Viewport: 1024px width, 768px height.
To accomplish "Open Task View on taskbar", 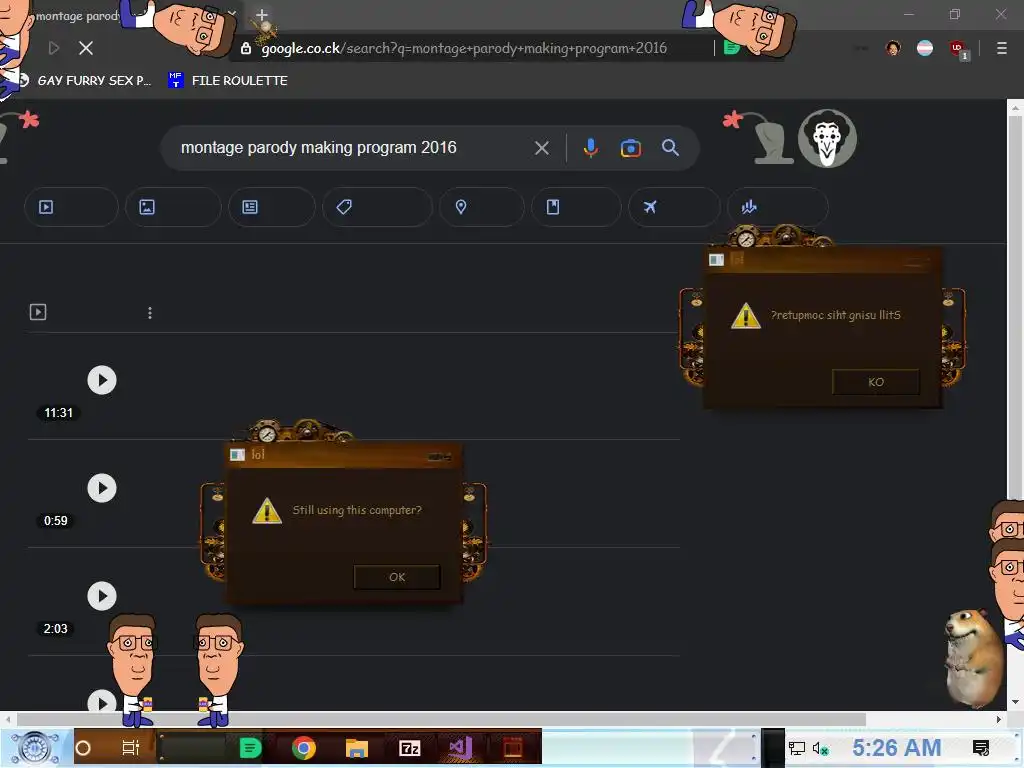I will tap(131, 747).
